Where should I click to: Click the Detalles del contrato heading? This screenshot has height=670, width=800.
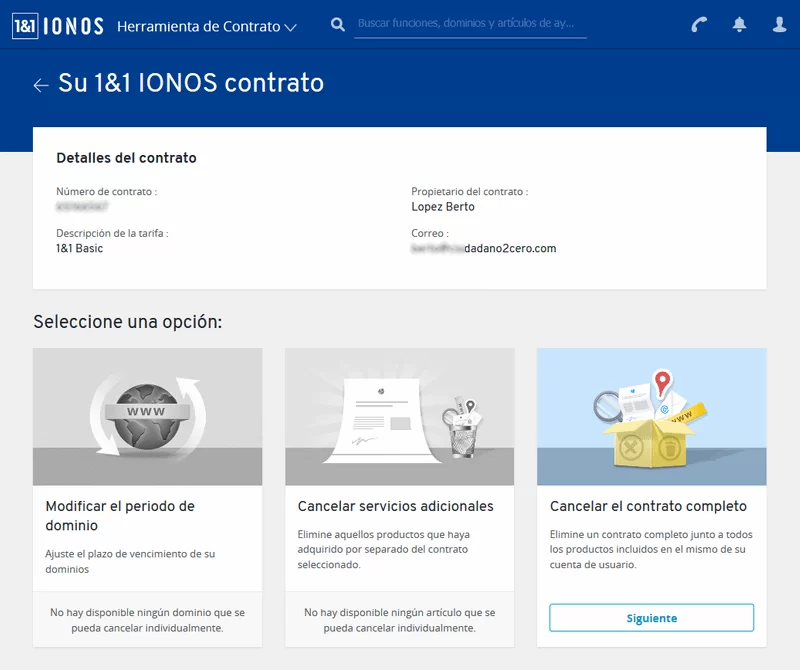pos(126,158)
